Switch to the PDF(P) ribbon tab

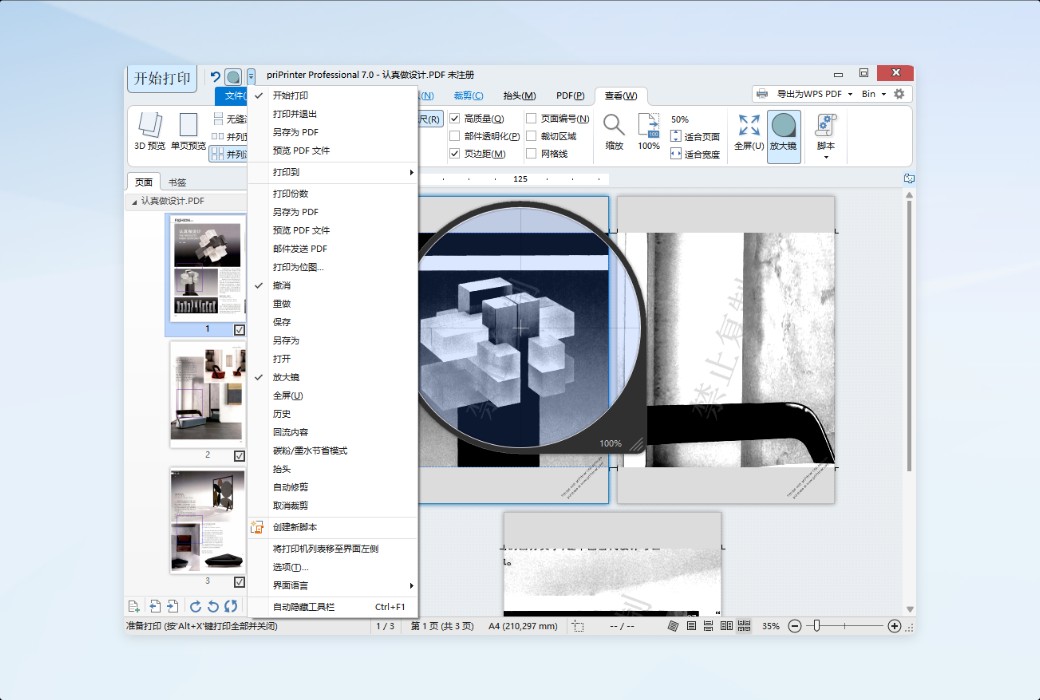coord(570,96)
